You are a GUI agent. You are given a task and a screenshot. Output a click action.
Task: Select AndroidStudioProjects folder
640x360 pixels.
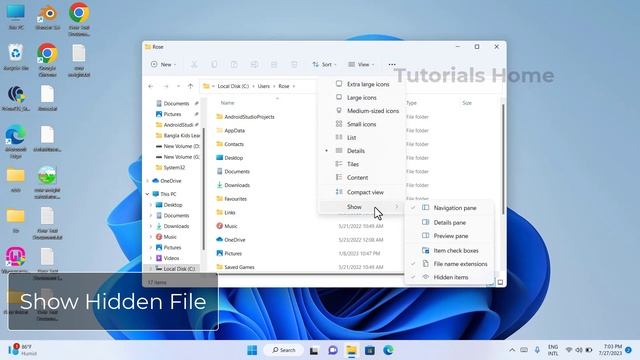245,117
